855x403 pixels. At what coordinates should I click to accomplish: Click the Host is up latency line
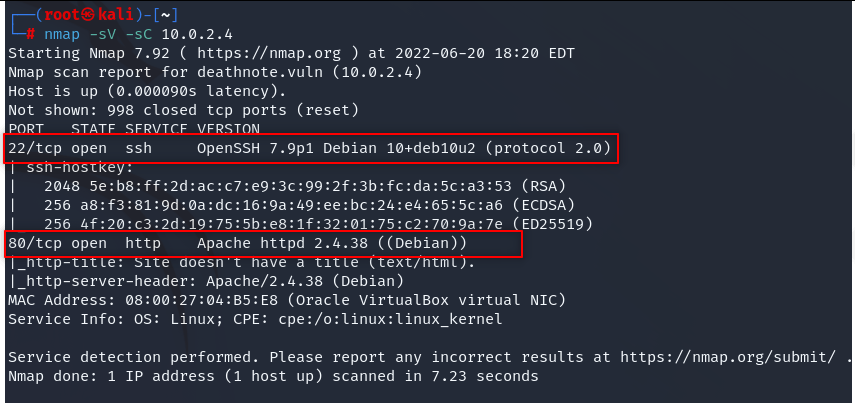point(147,91)
